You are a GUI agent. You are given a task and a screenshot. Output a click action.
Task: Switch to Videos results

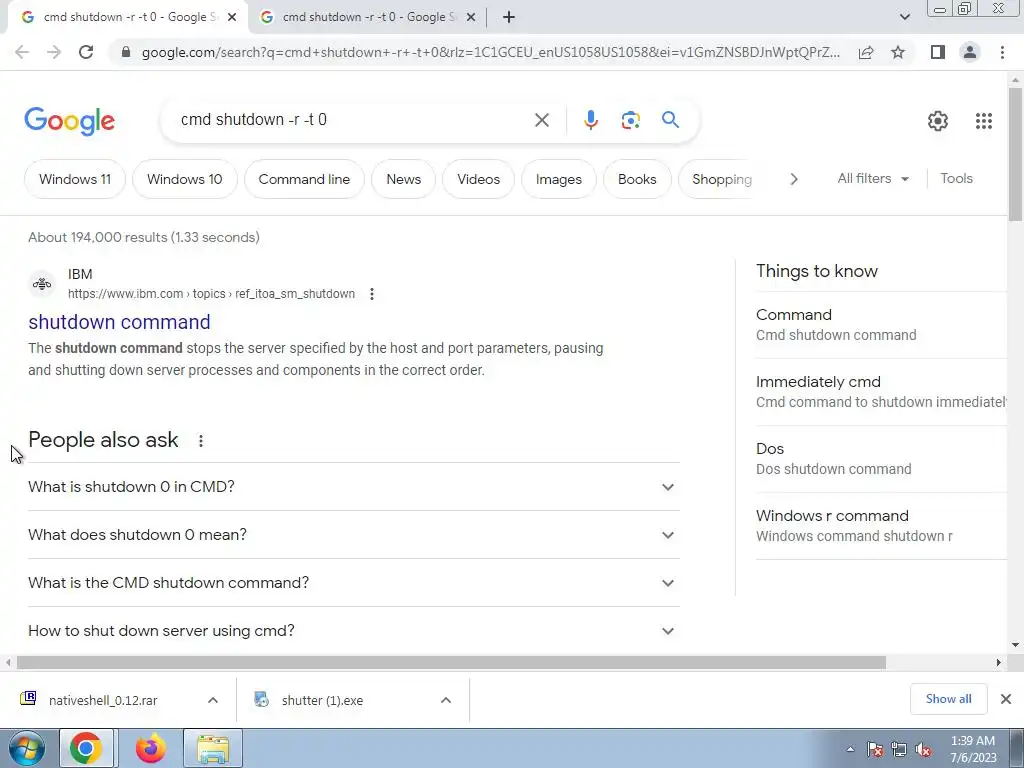[x=479, y=179]
